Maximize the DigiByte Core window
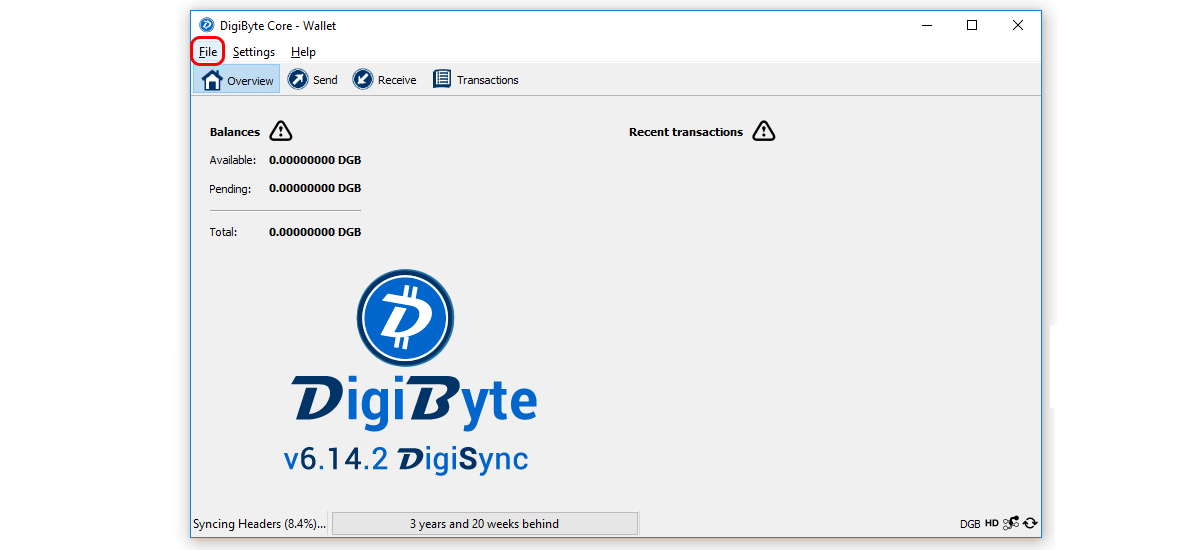 pos(972,25)
